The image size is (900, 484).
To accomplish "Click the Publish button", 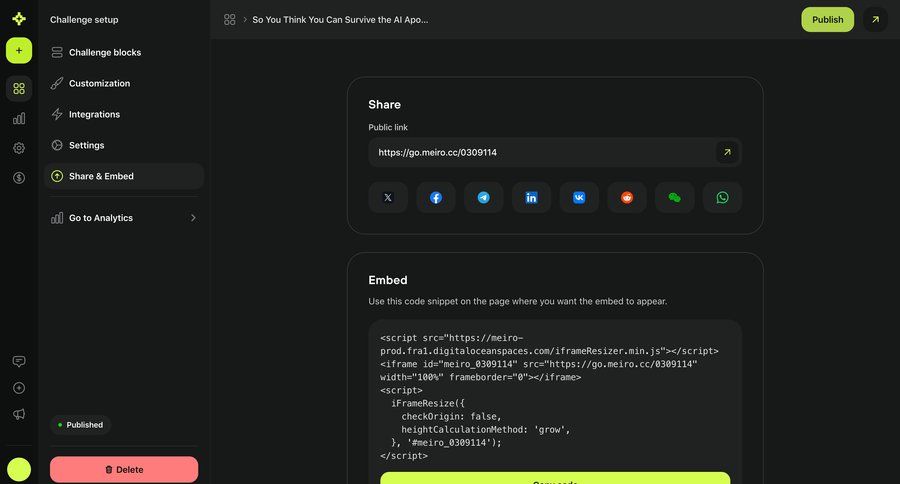I will 827,20.
